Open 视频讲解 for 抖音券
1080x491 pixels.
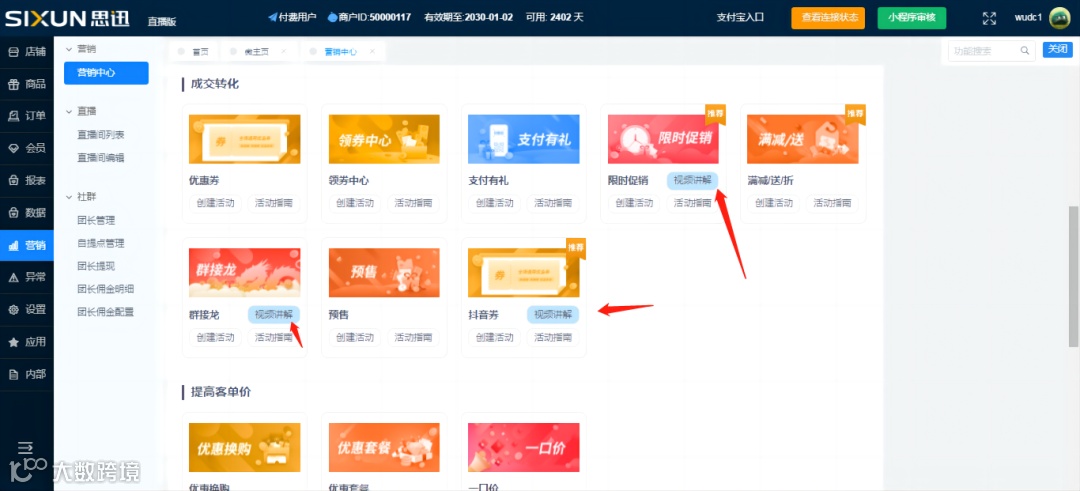tap(553, 315)
